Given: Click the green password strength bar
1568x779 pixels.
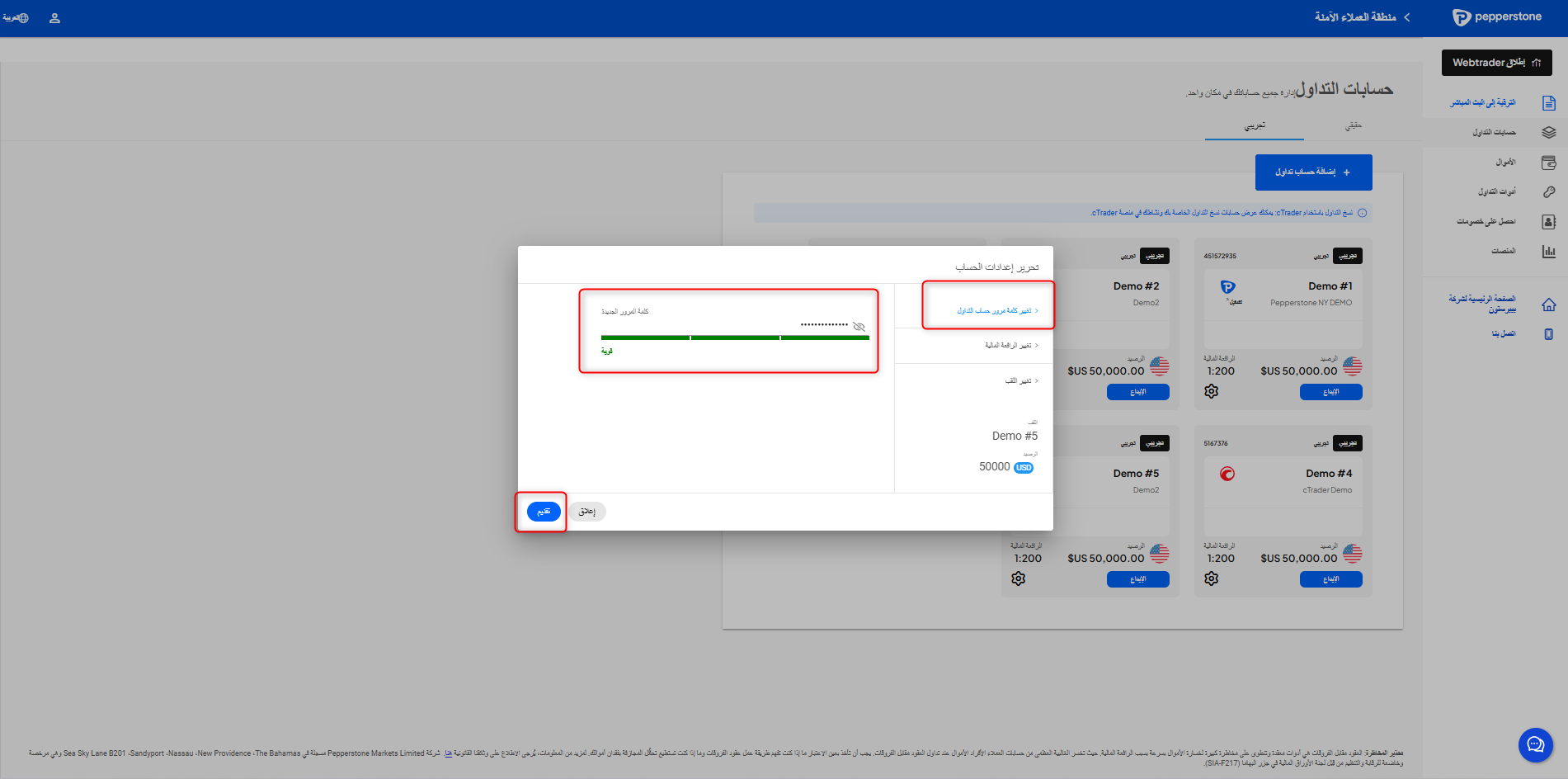Looking at the screenshot, I should tap(735, 338).
